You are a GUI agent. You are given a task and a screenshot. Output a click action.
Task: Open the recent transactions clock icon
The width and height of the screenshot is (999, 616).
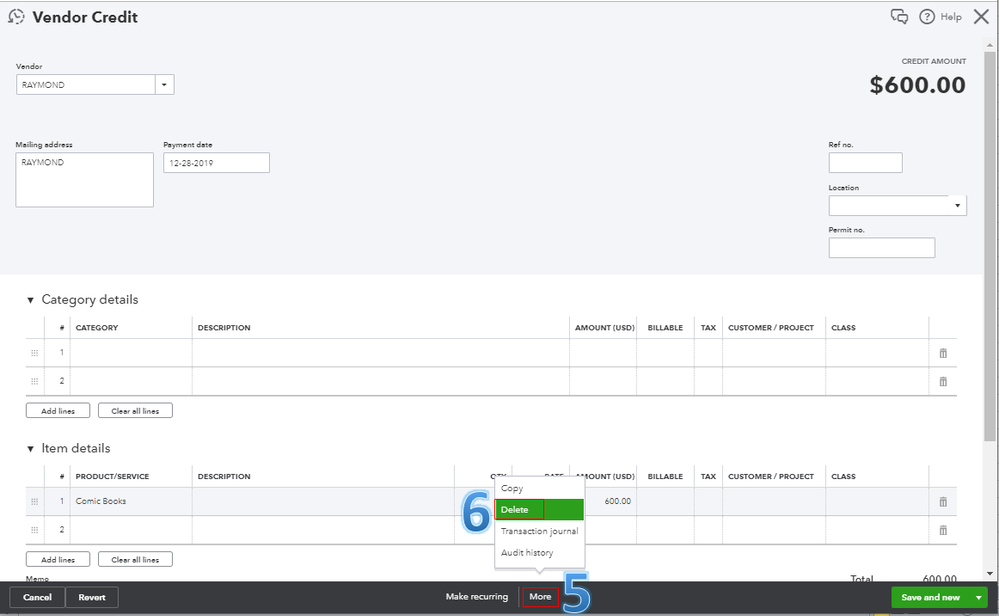[17, 17]
